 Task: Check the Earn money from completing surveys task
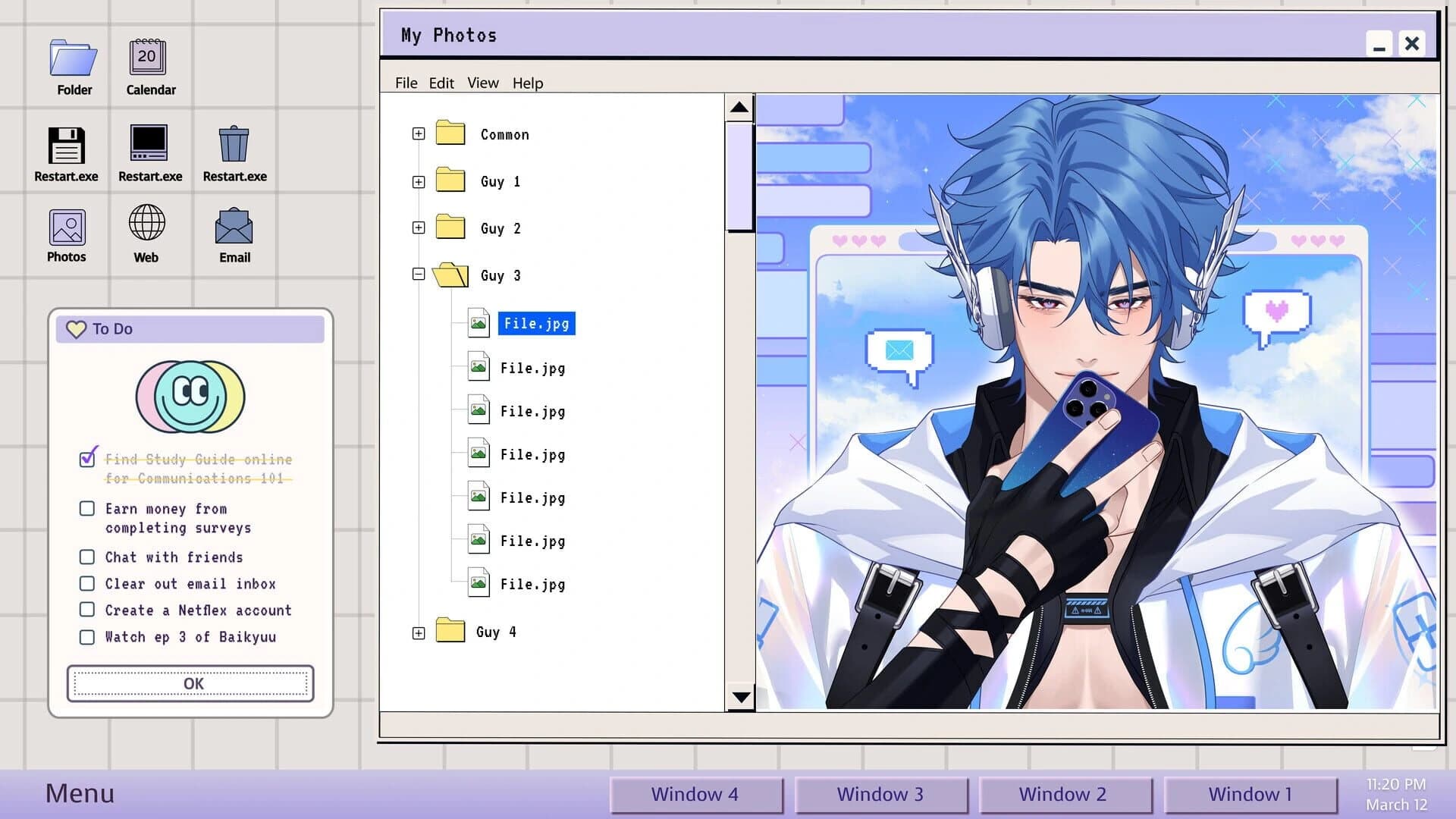coord(87,509)
